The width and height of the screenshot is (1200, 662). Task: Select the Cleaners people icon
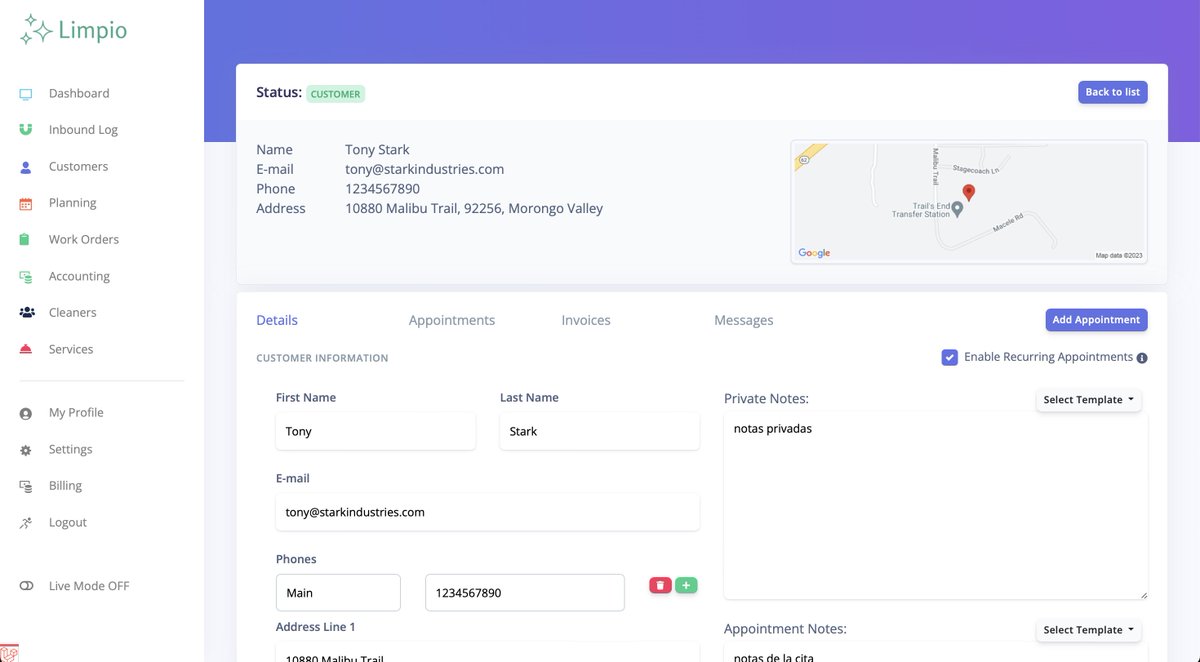25,312
